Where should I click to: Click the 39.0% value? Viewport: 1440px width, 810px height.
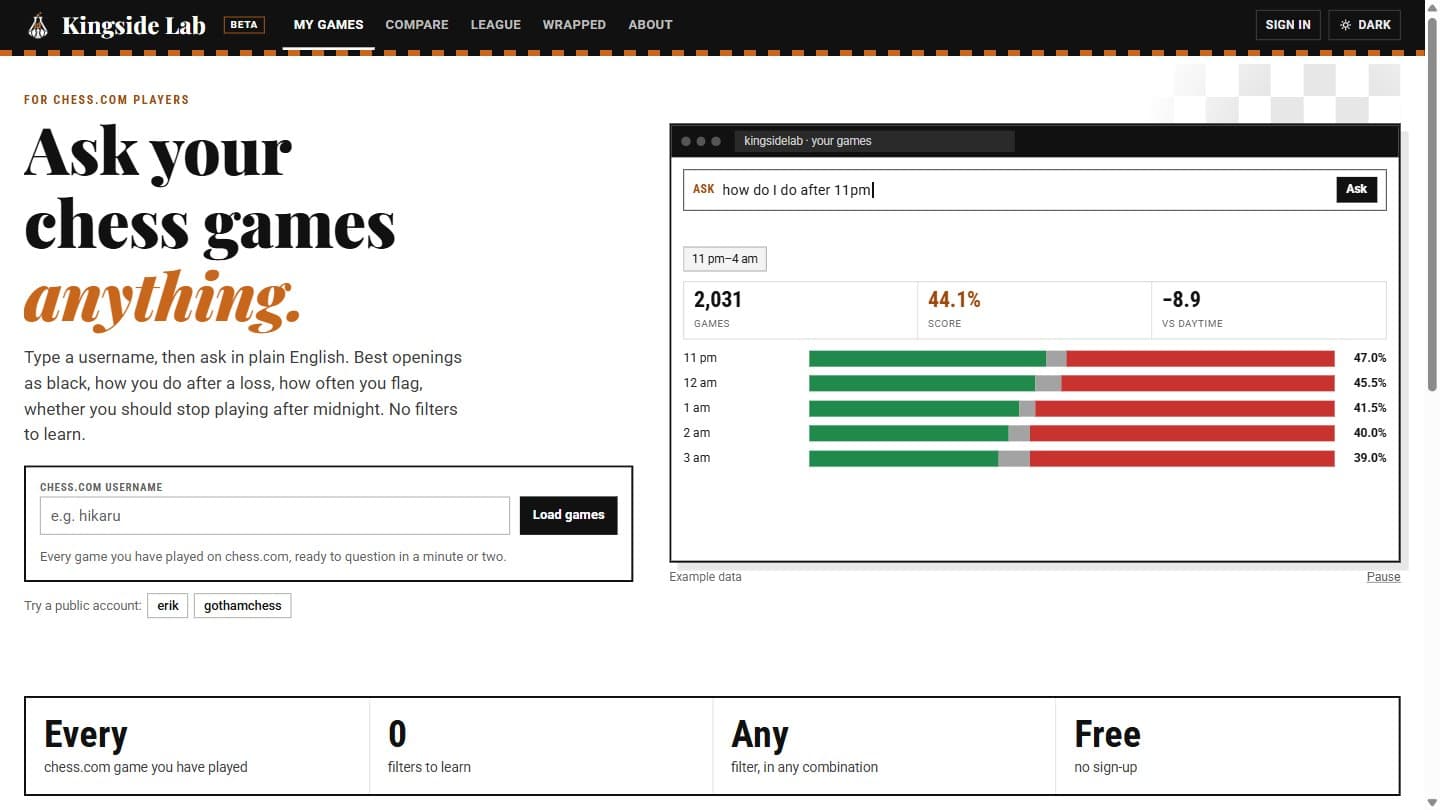point(1370,458)
